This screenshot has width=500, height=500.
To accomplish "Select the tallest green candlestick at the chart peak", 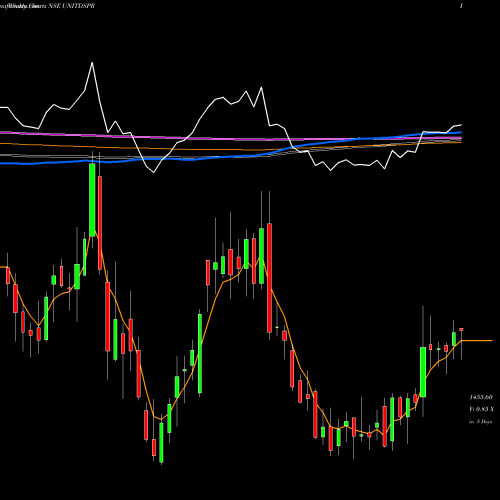I will tap(92, 200).
